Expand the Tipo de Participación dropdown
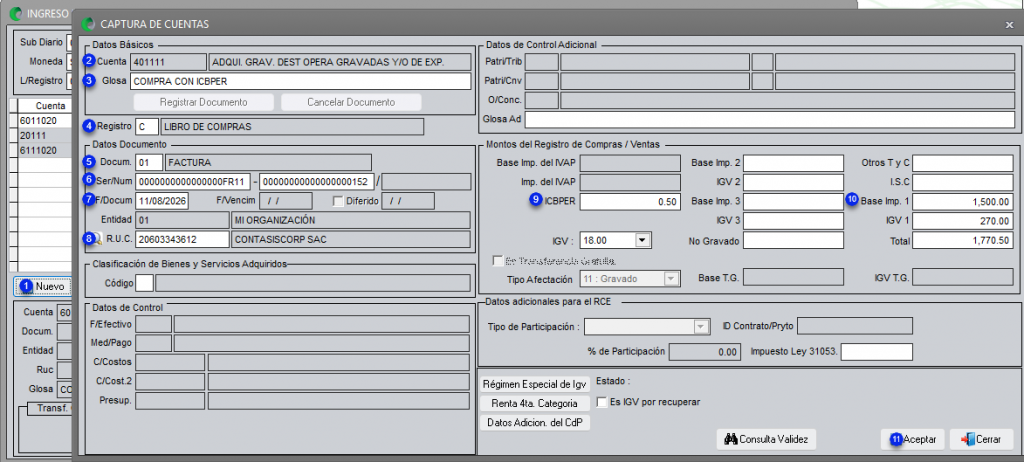This screenshot has width=1024, height=462. tap(701, 326)
